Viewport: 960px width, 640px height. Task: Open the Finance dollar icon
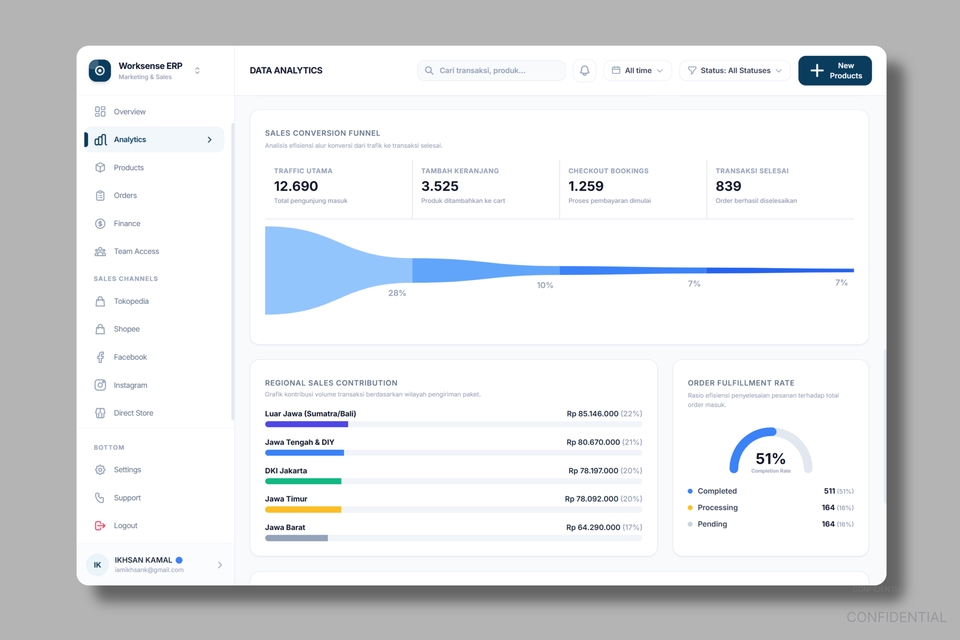pos(100,224)
